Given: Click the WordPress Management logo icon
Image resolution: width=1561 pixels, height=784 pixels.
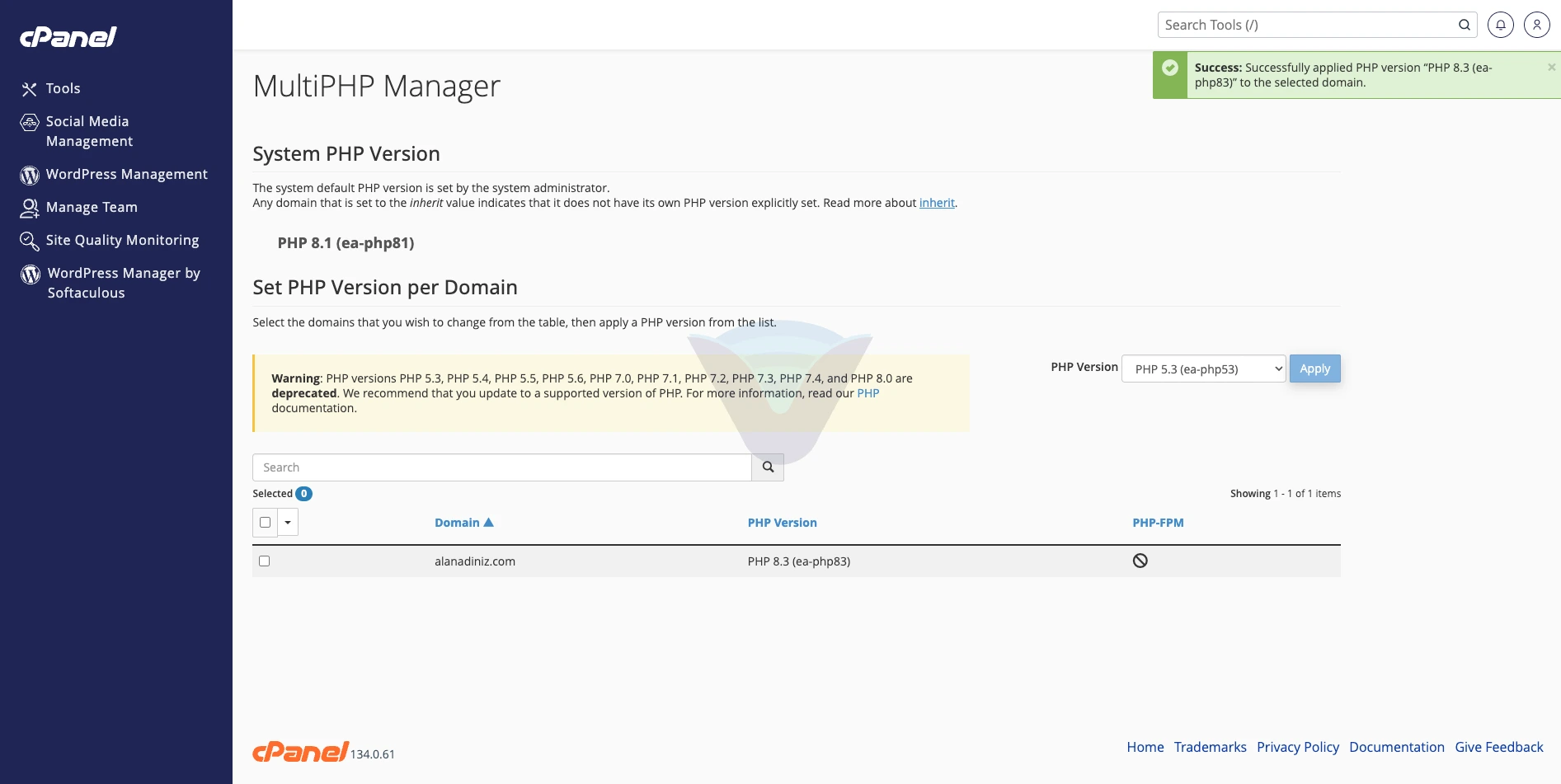Looking at the screenshot, I should (30, 175).
